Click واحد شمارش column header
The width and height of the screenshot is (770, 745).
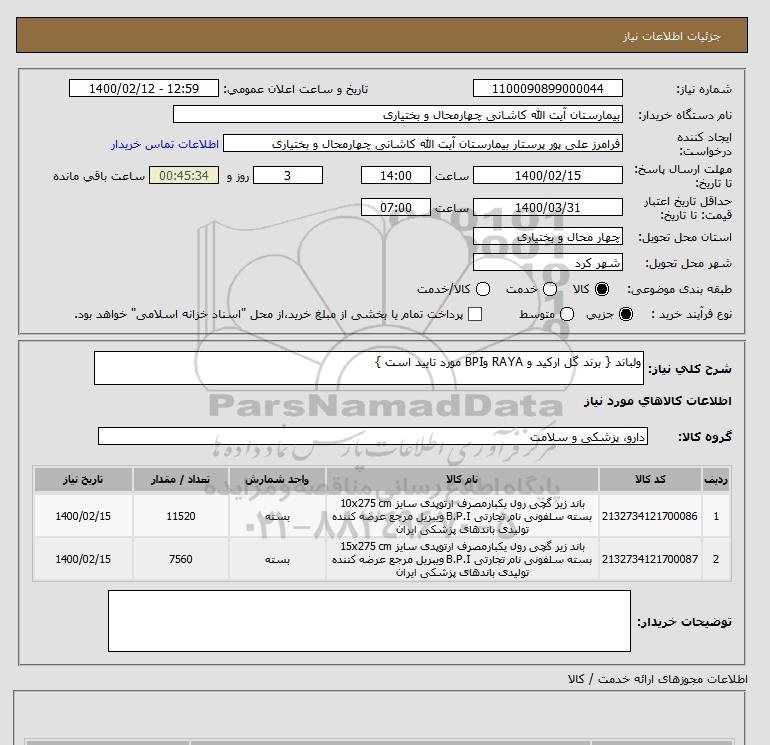coord(277,479)
